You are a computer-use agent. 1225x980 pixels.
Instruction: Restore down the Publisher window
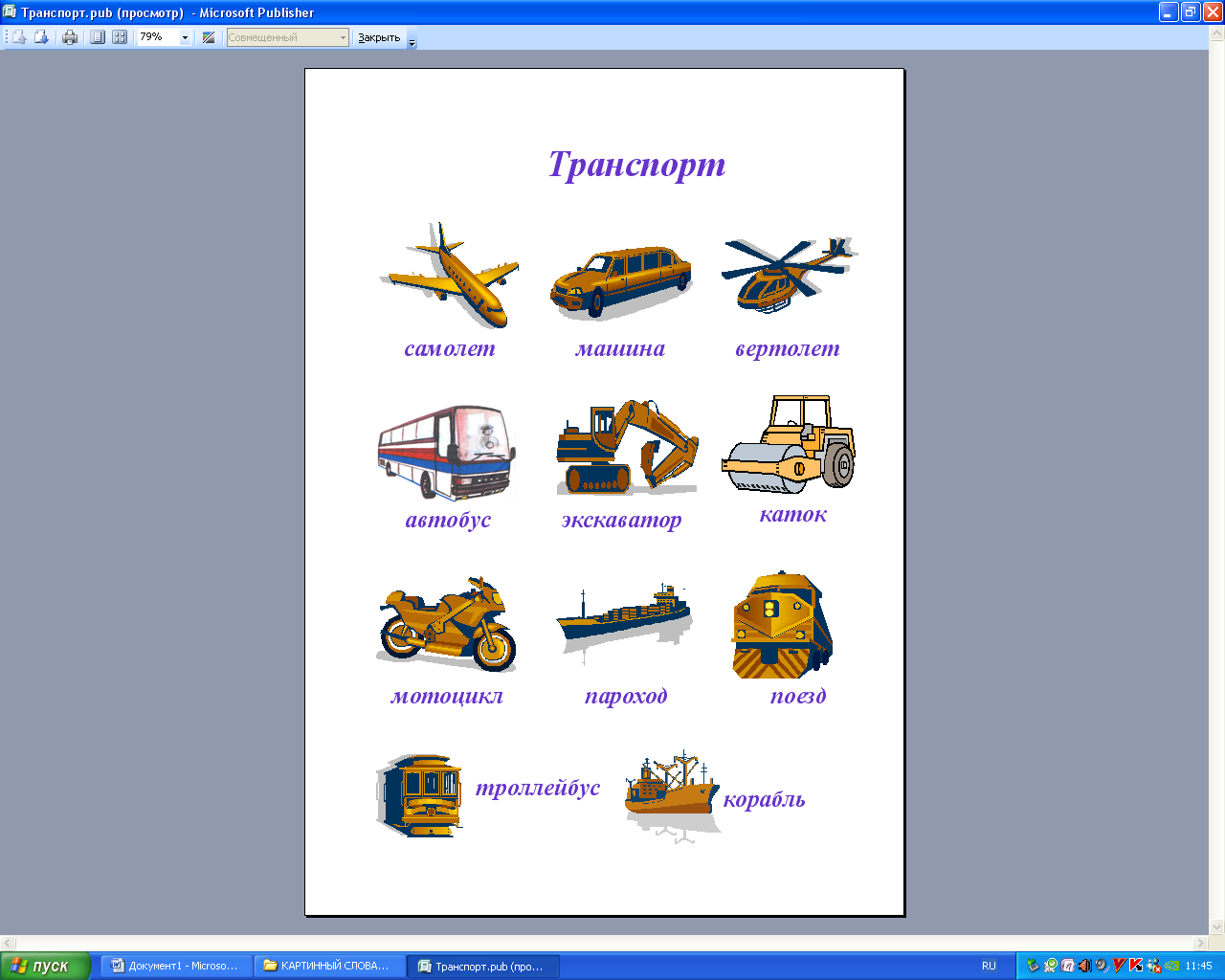[1191, 11]
